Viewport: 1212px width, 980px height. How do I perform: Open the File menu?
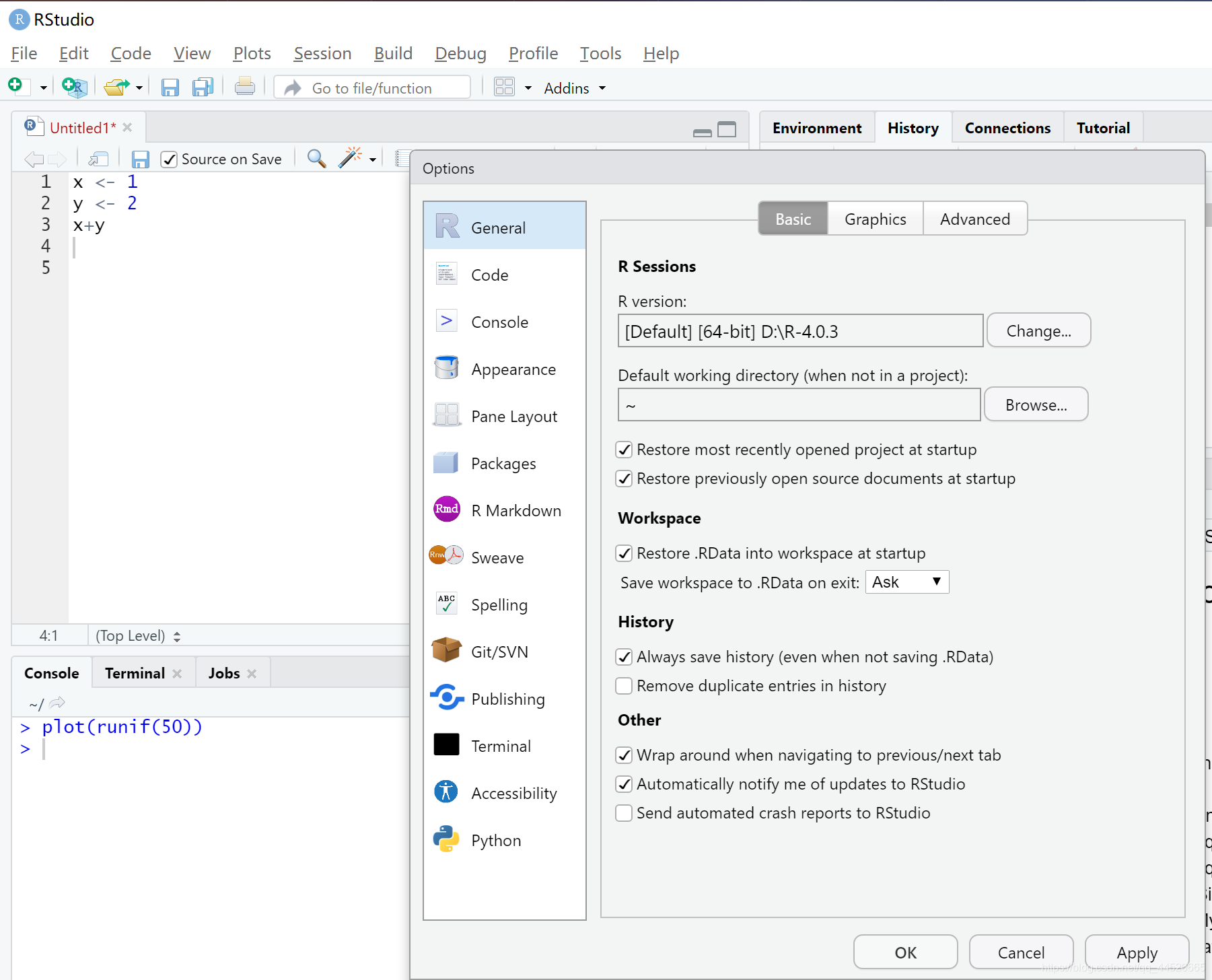tap(24, 53)
